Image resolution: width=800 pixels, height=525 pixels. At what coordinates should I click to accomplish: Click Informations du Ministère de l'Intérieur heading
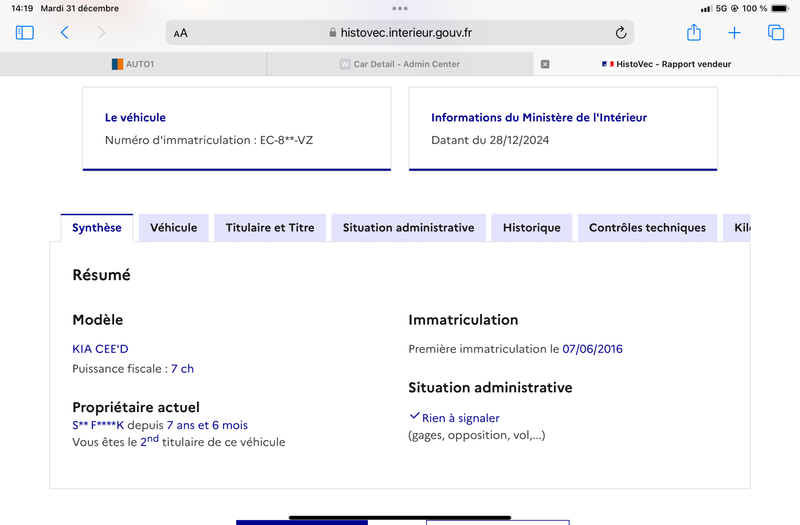point(539,117)
